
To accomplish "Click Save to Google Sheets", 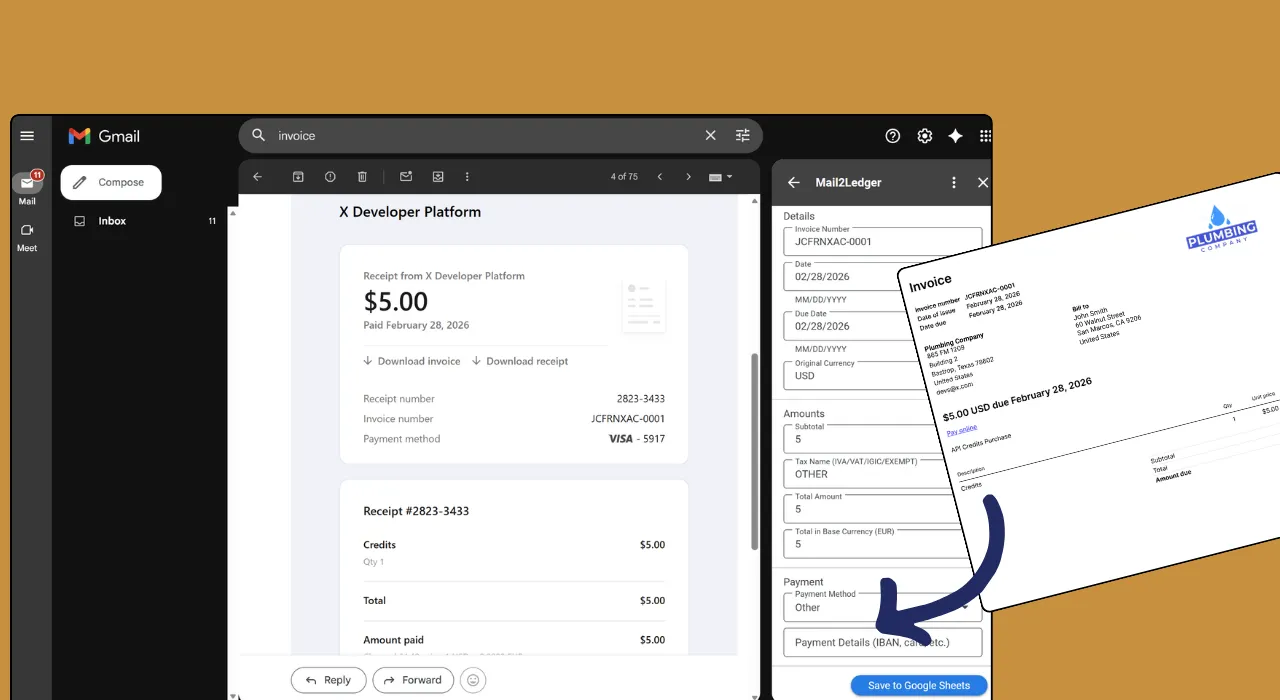I will (x=918, y=685).
